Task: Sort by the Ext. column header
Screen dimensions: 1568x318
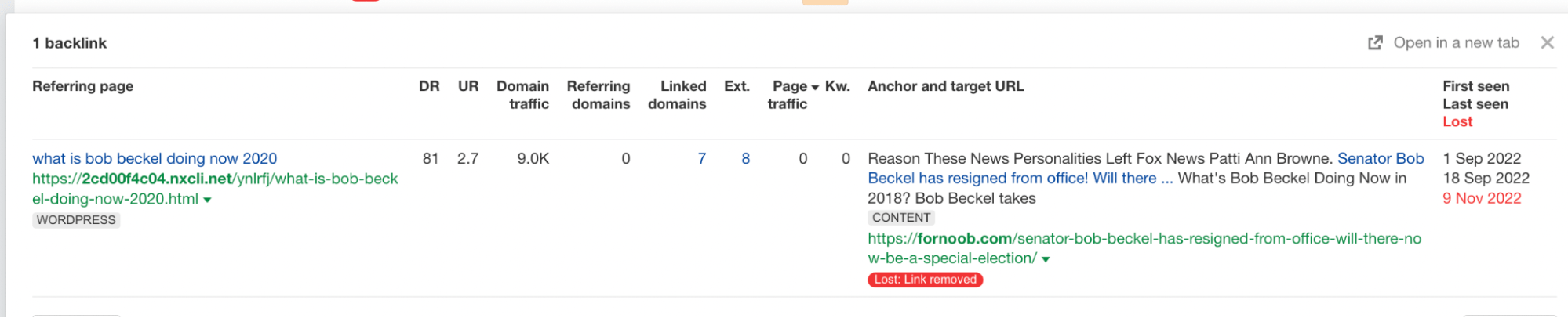Action: (x=737, y=86)
